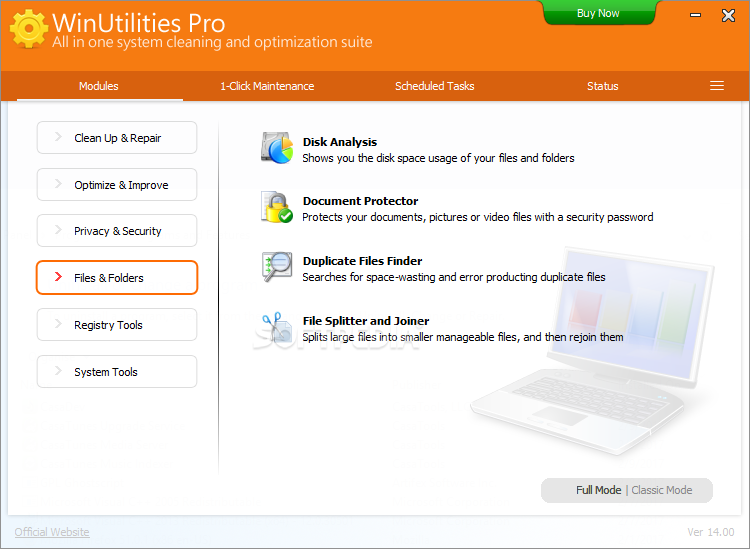The image size is (750, 549).
Task: Click the Buy Now button
Action: pos(598,13)
